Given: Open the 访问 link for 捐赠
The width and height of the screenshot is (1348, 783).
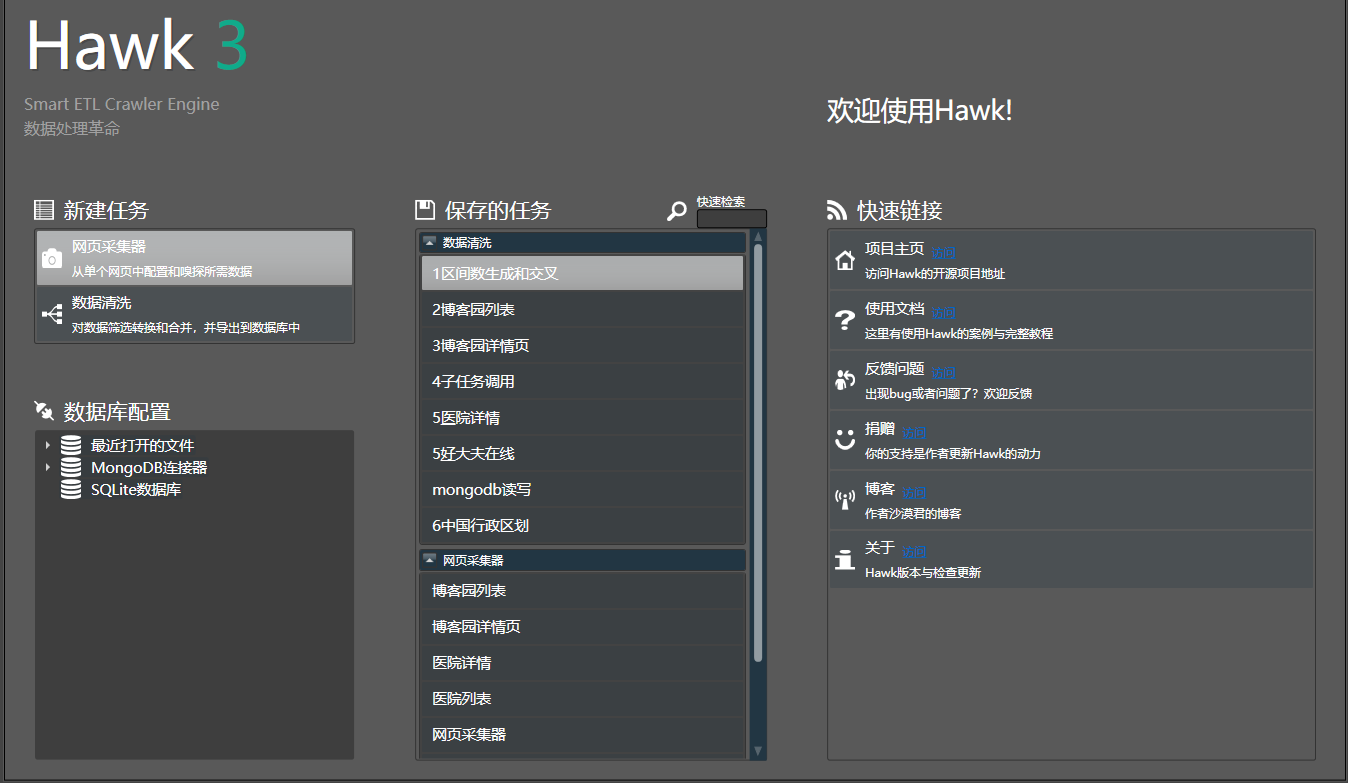Looking at the screenshot, I should [914, 433].
